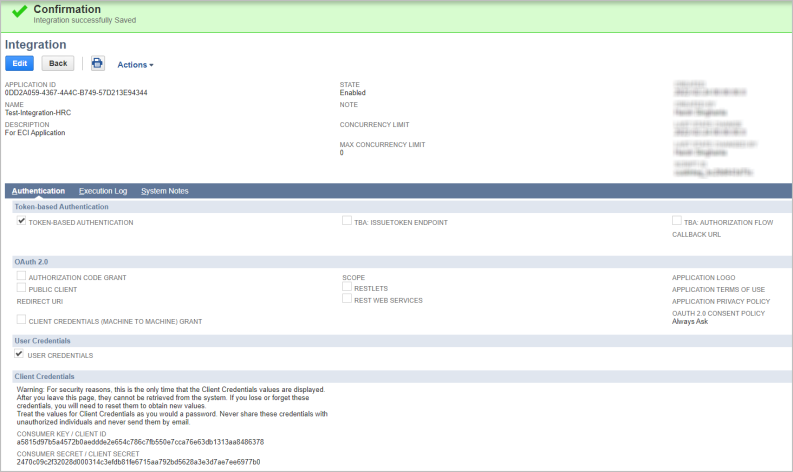Open the System Notes tab
This screenshot has height=472, width=793.
pyautogui.click(x=164, y=191)
